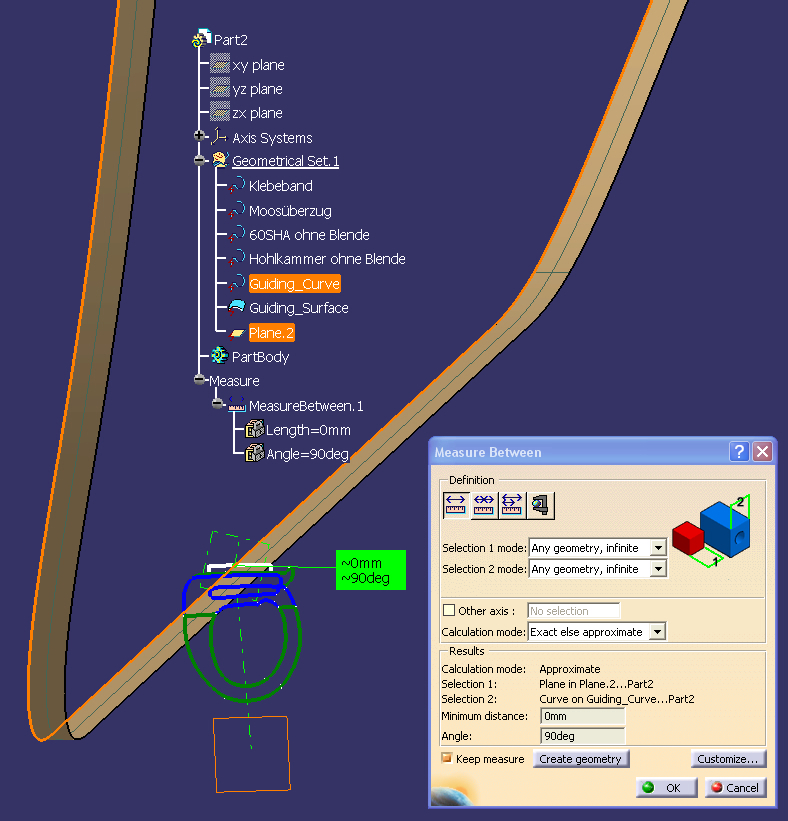Open the Calculation mode dropdown

(x=658, y=631)
